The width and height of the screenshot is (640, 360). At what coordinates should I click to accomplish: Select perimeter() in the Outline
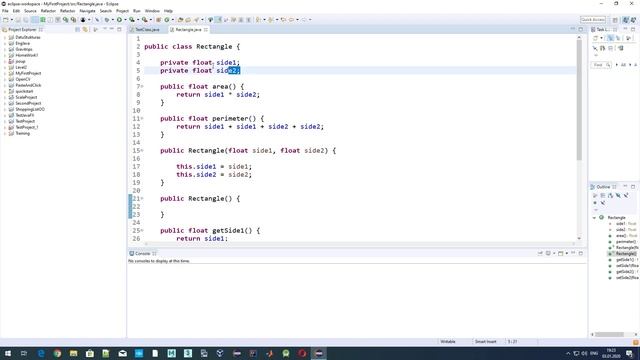click(625, 242)
